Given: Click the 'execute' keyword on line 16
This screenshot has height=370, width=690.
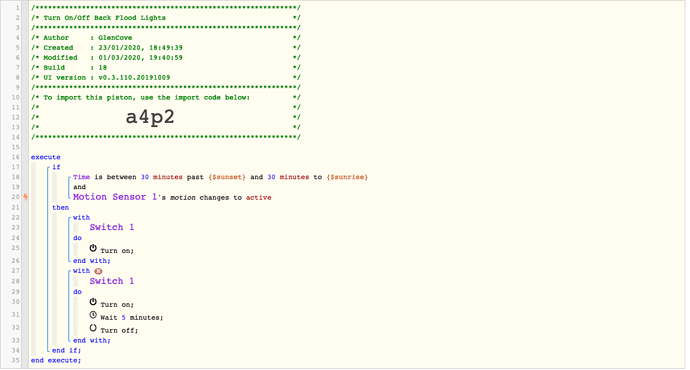Looking at the screenshot, I should click(x=46, y=157).
